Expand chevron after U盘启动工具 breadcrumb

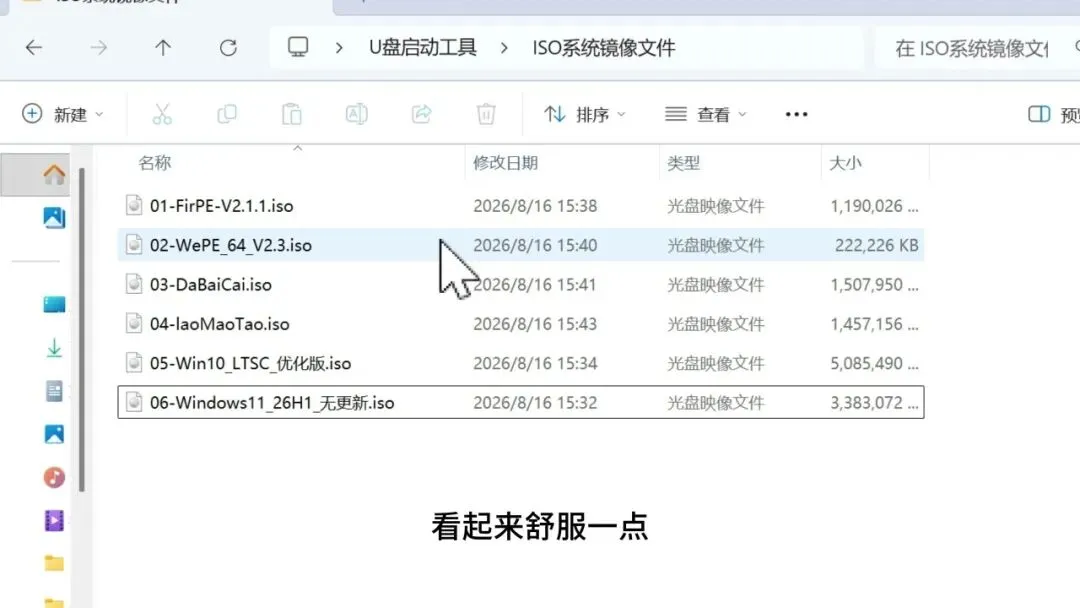504,48
